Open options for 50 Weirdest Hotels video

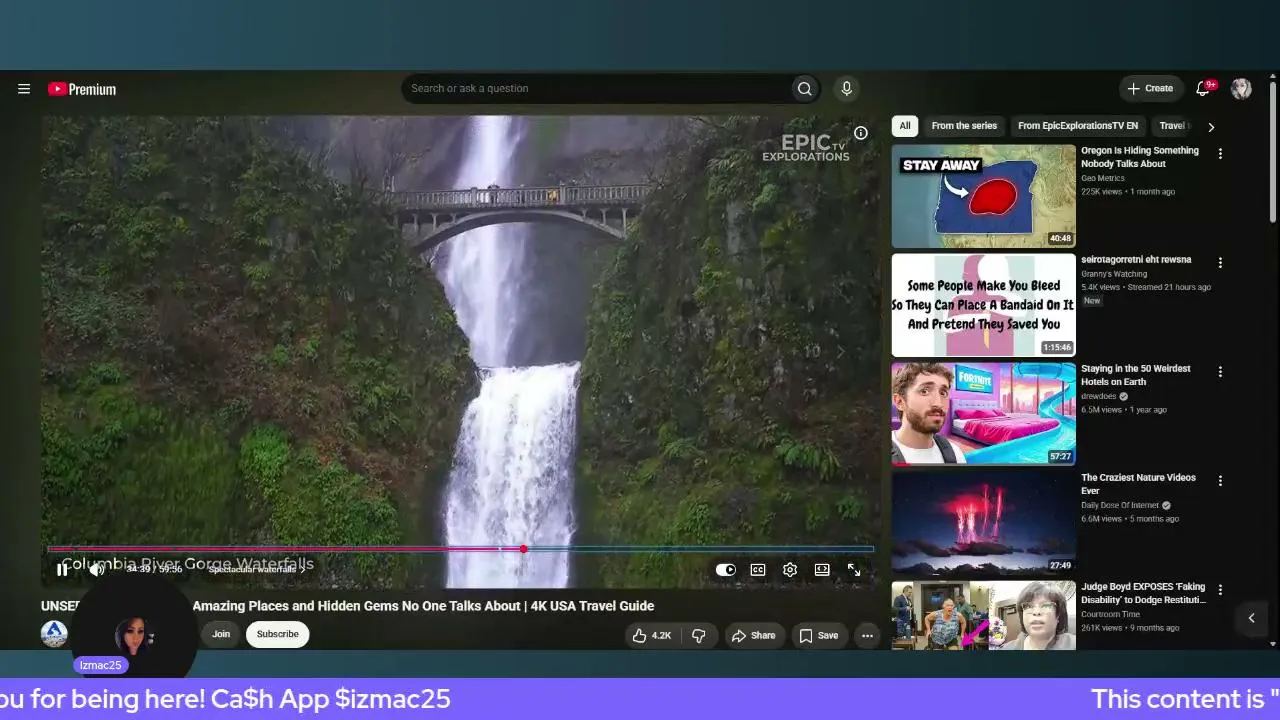(1220, 372)
